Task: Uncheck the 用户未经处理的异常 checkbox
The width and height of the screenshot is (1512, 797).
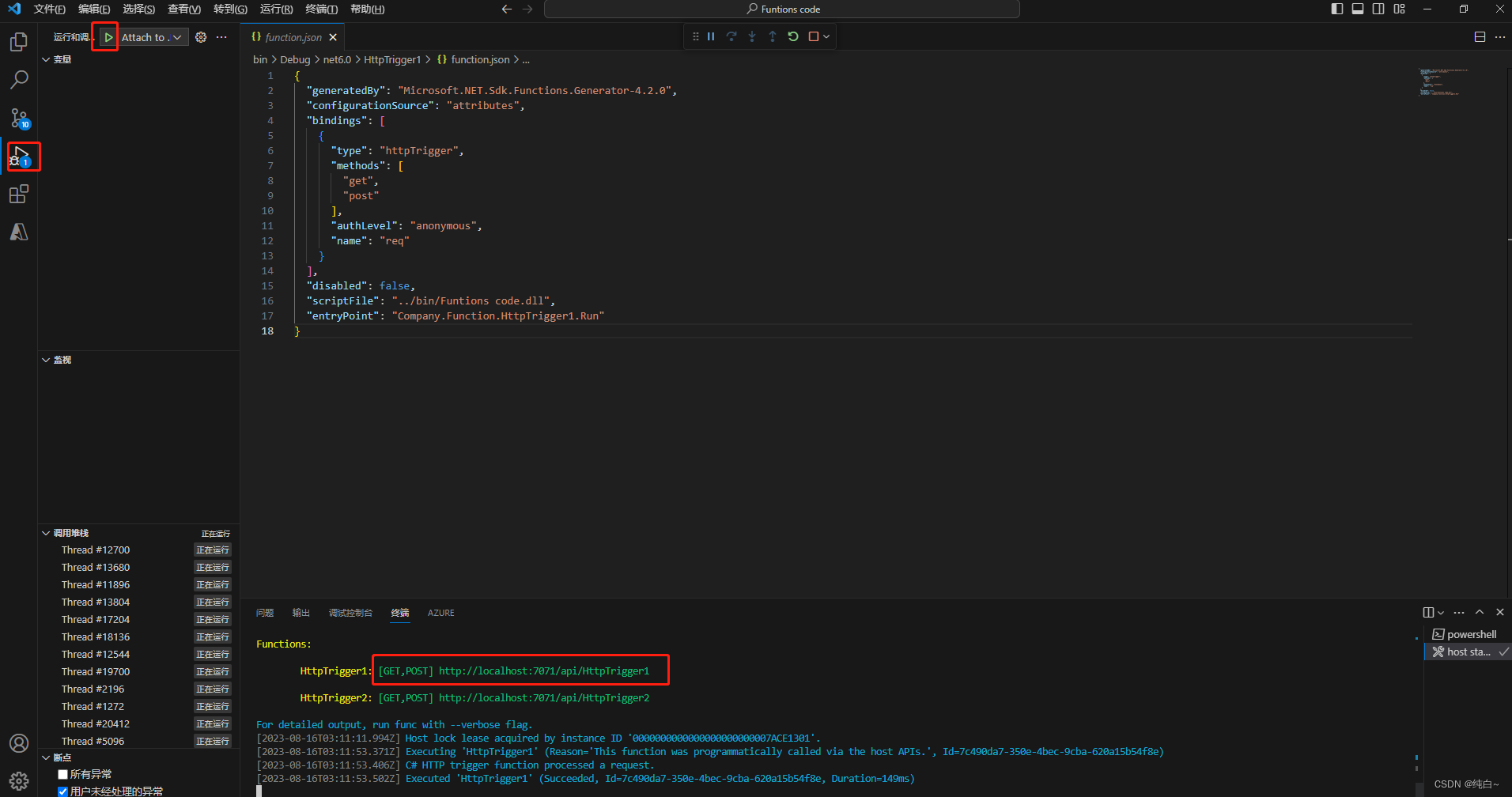Action: tap(62, 791)
